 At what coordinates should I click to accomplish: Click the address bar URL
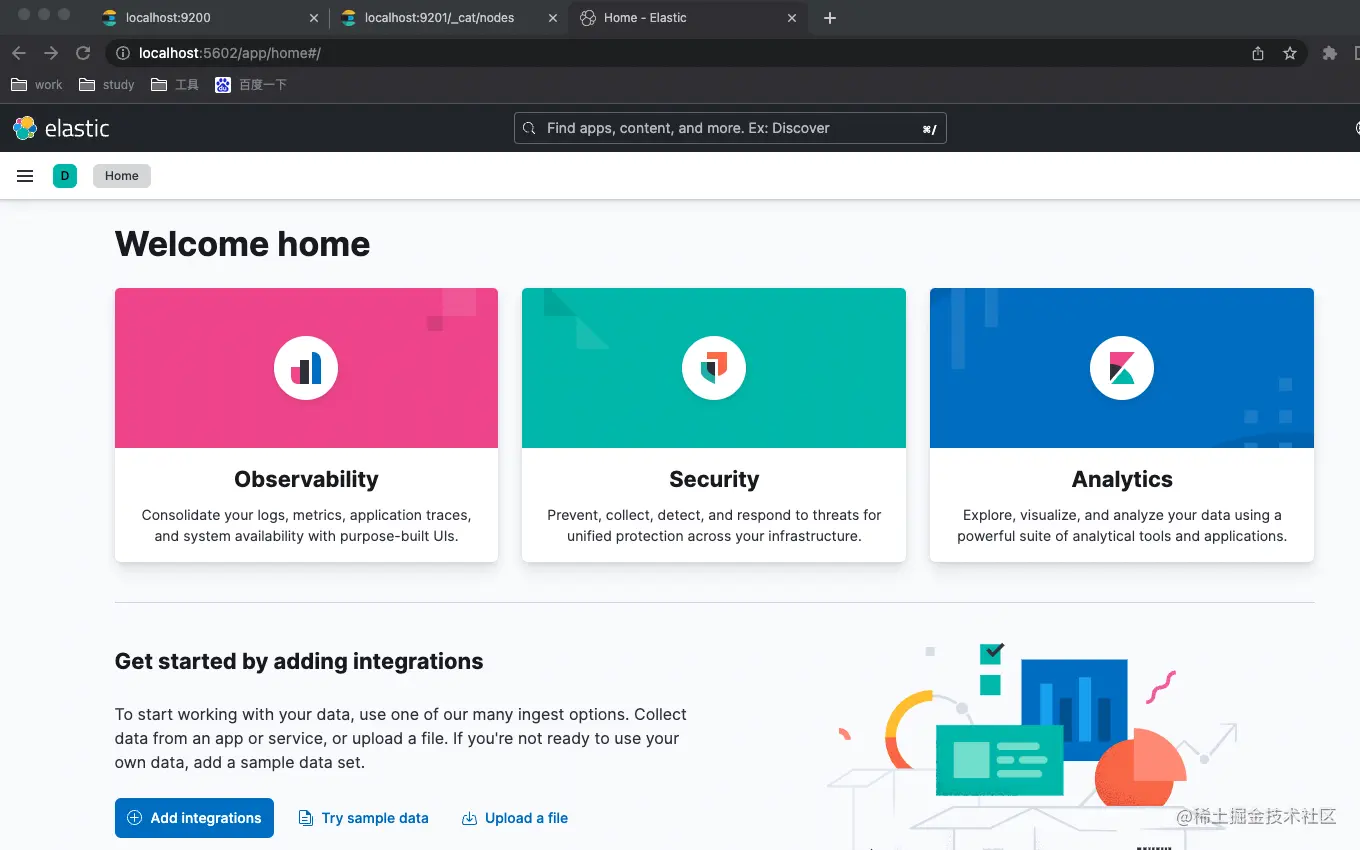click(x=230, y=53)
